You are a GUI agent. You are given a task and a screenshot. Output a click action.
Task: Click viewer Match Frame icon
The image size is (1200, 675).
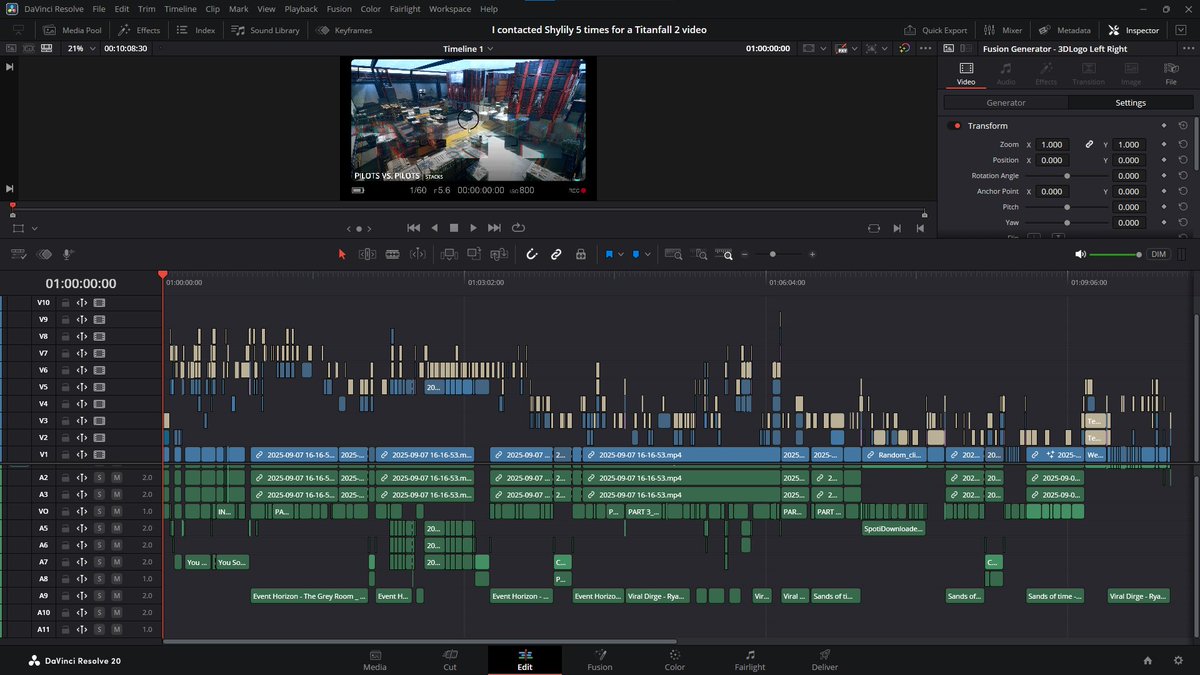click(875, 227)
